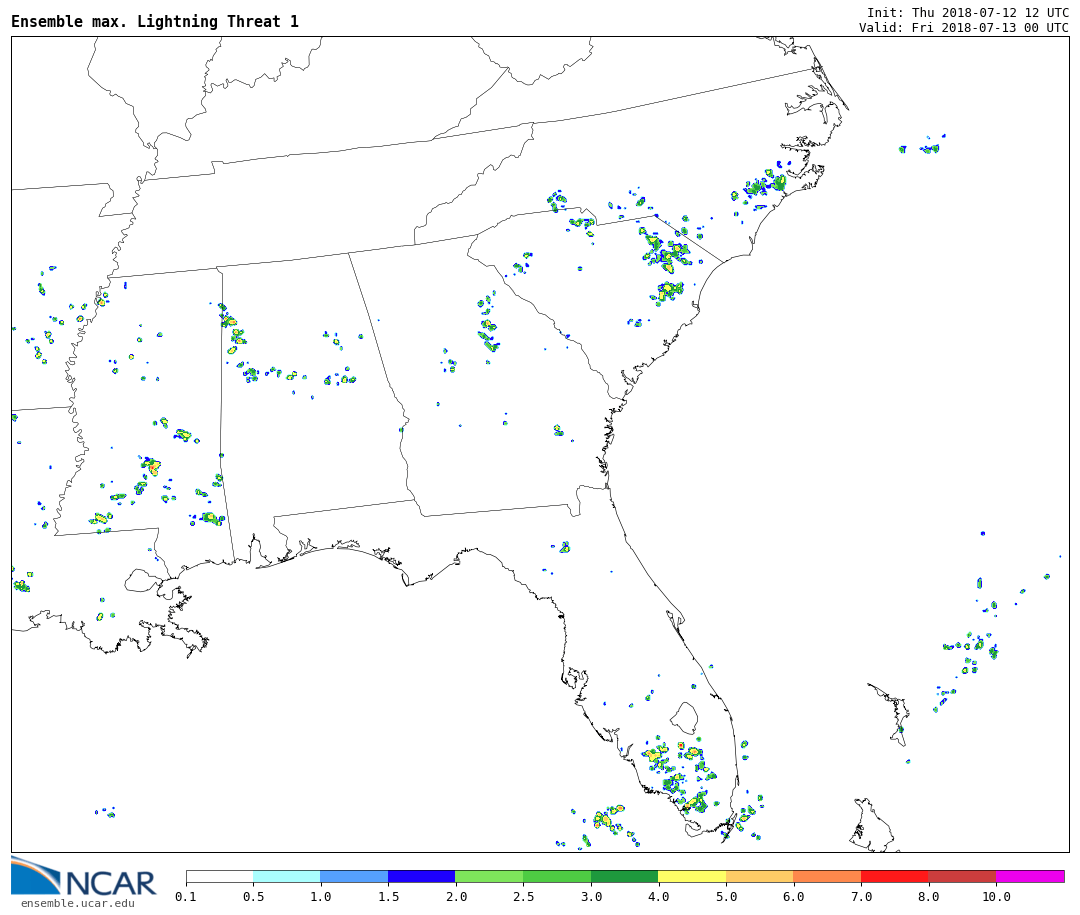Click the 10.0 colorbar tick label
1080x915 pixels.
995,897
